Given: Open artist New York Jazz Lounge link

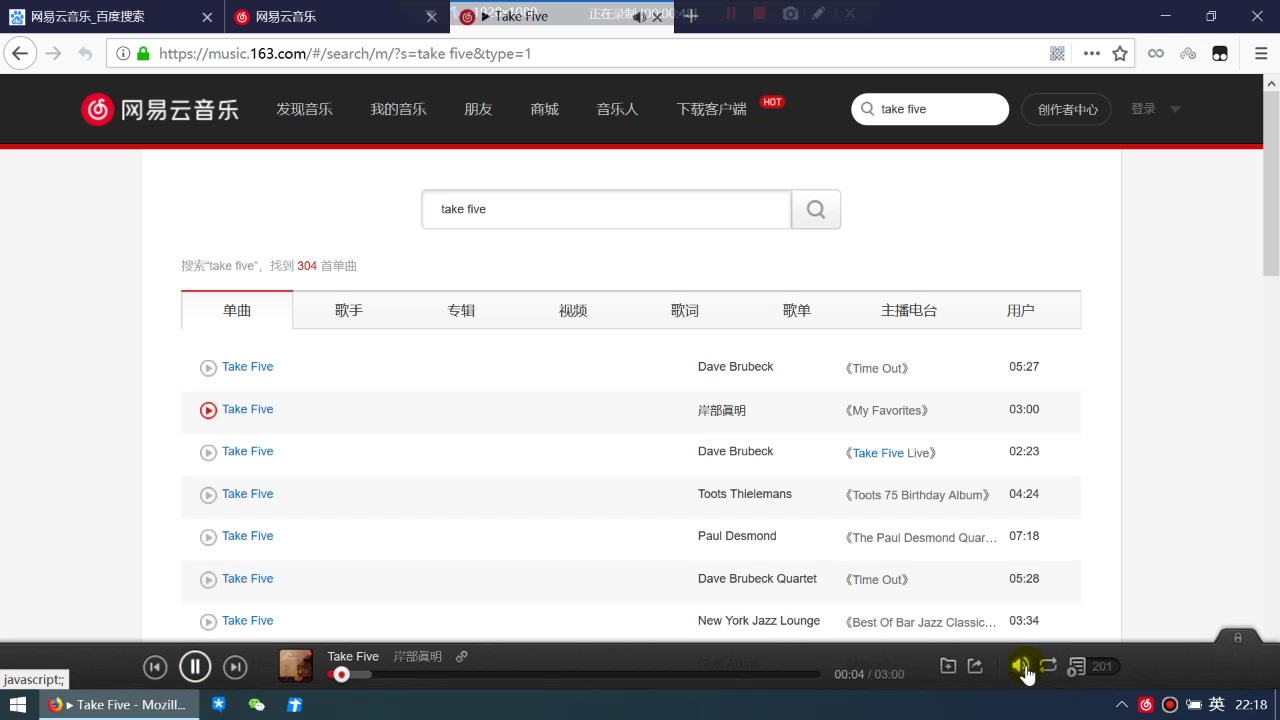Looking at the screenshot, I should tap(759, 621).
